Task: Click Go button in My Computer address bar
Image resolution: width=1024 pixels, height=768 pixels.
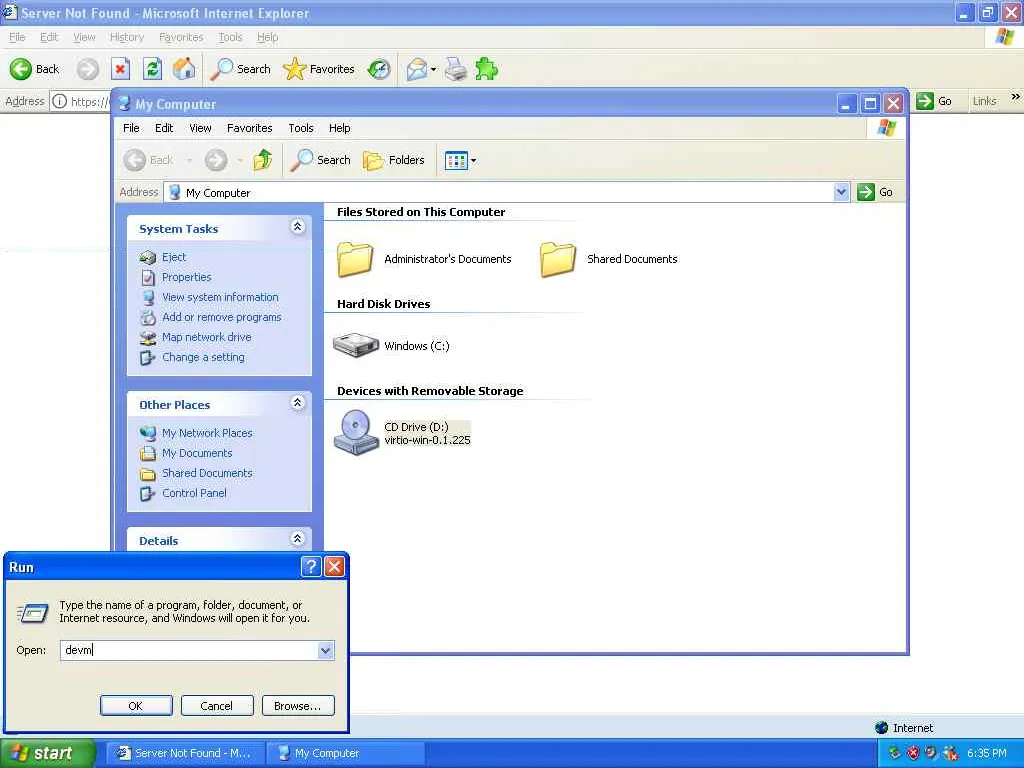Action: [x=876, y=192]
